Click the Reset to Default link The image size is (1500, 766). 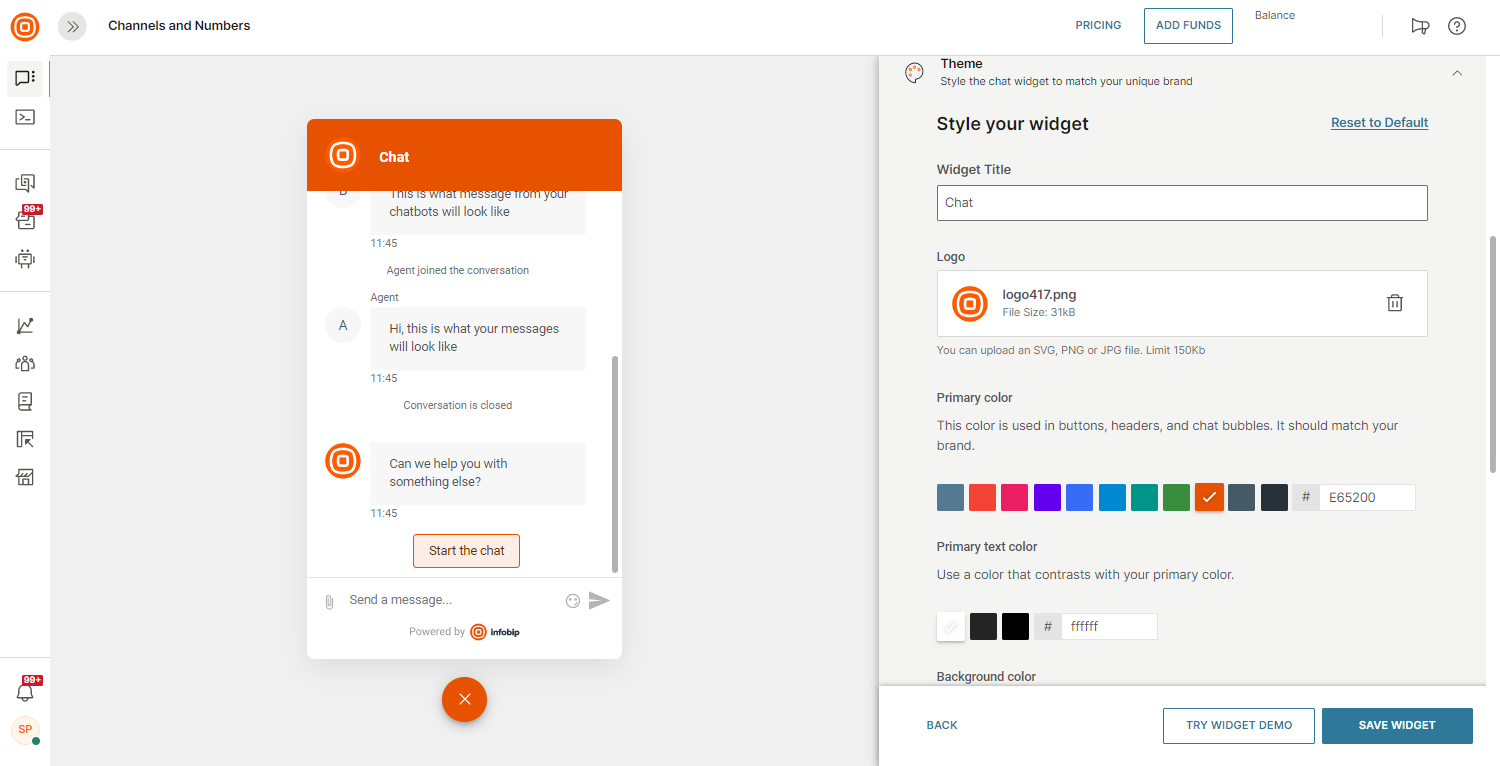[1379, 123]
